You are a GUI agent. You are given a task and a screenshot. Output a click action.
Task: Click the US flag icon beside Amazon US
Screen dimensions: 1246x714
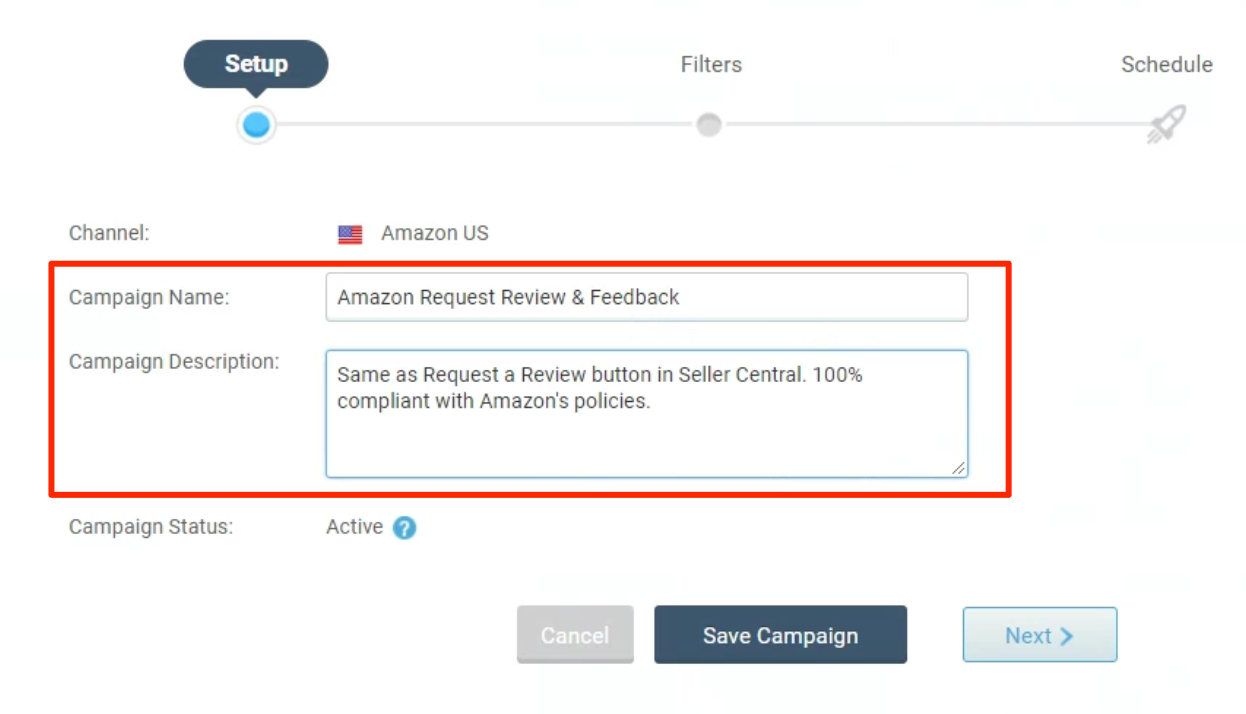tap(350, 235)
